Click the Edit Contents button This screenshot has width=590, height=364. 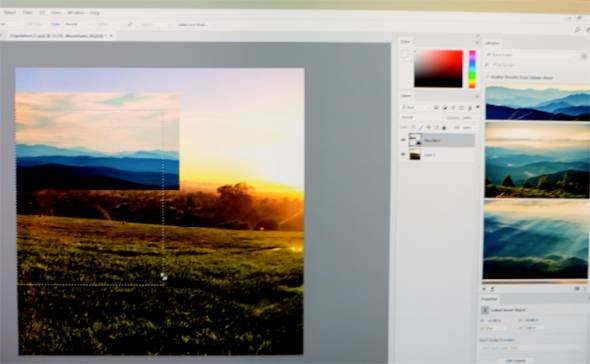(516, 361)
